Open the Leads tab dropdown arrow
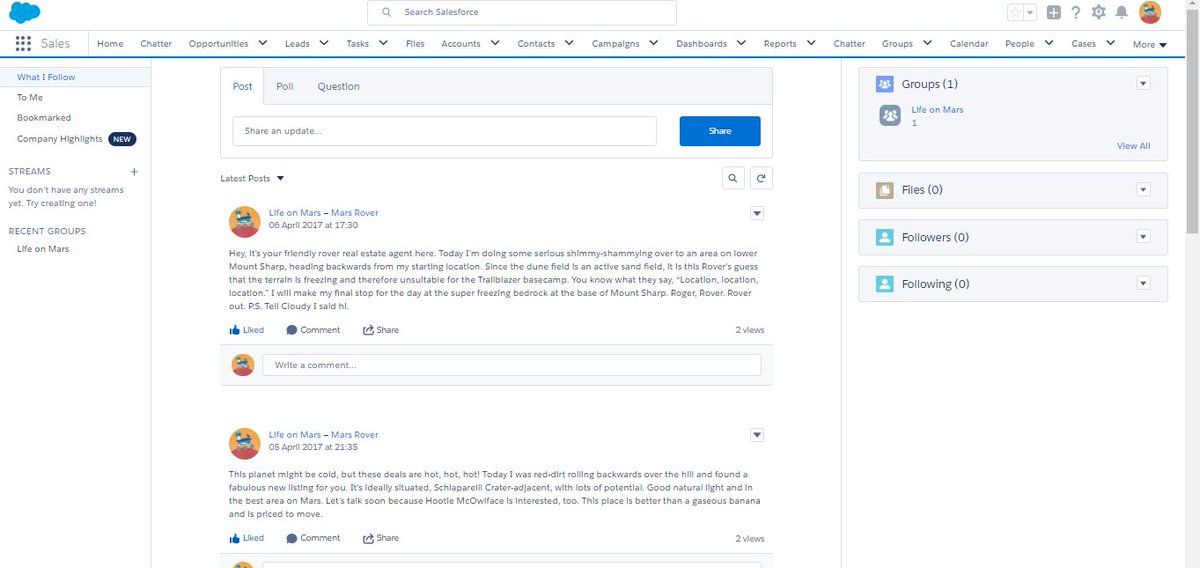Image resolution: width=1200 pixels, height=568 pixels. coord(324,43)
